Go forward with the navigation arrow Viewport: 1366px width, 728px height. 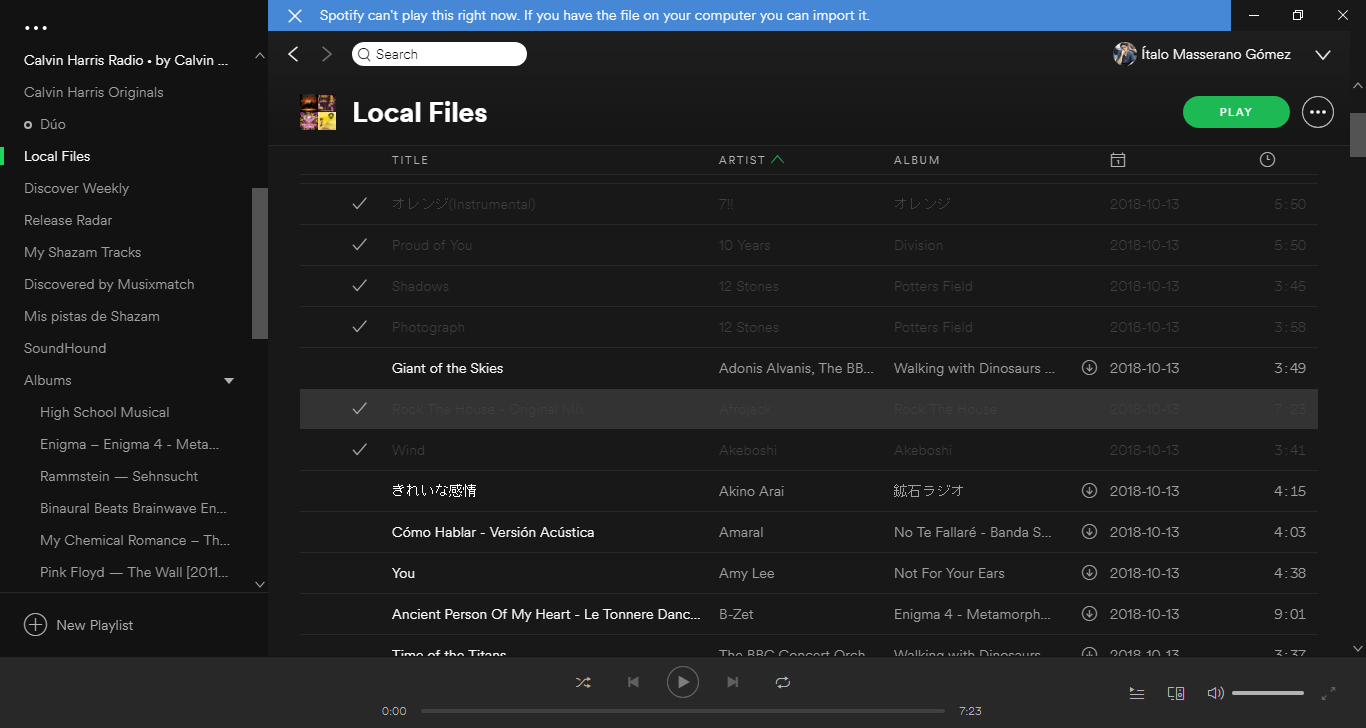326,54
